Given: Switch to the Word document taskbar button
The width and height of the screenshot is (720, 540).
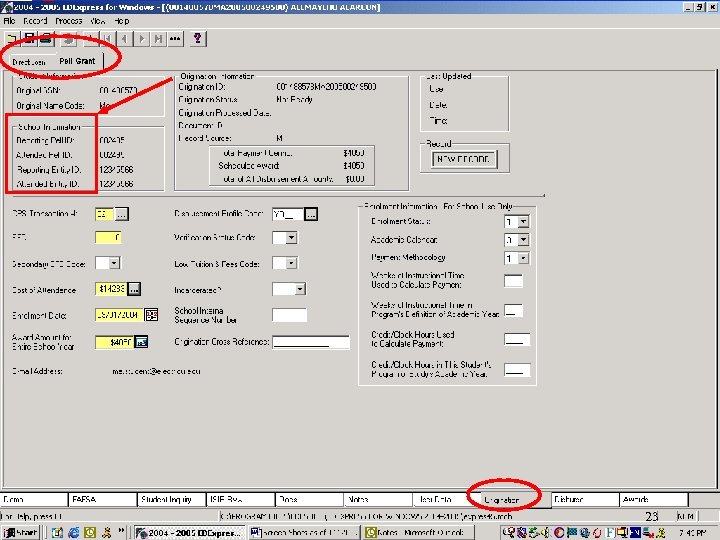Looking at the screenshot, I should [x=304, y=533].
